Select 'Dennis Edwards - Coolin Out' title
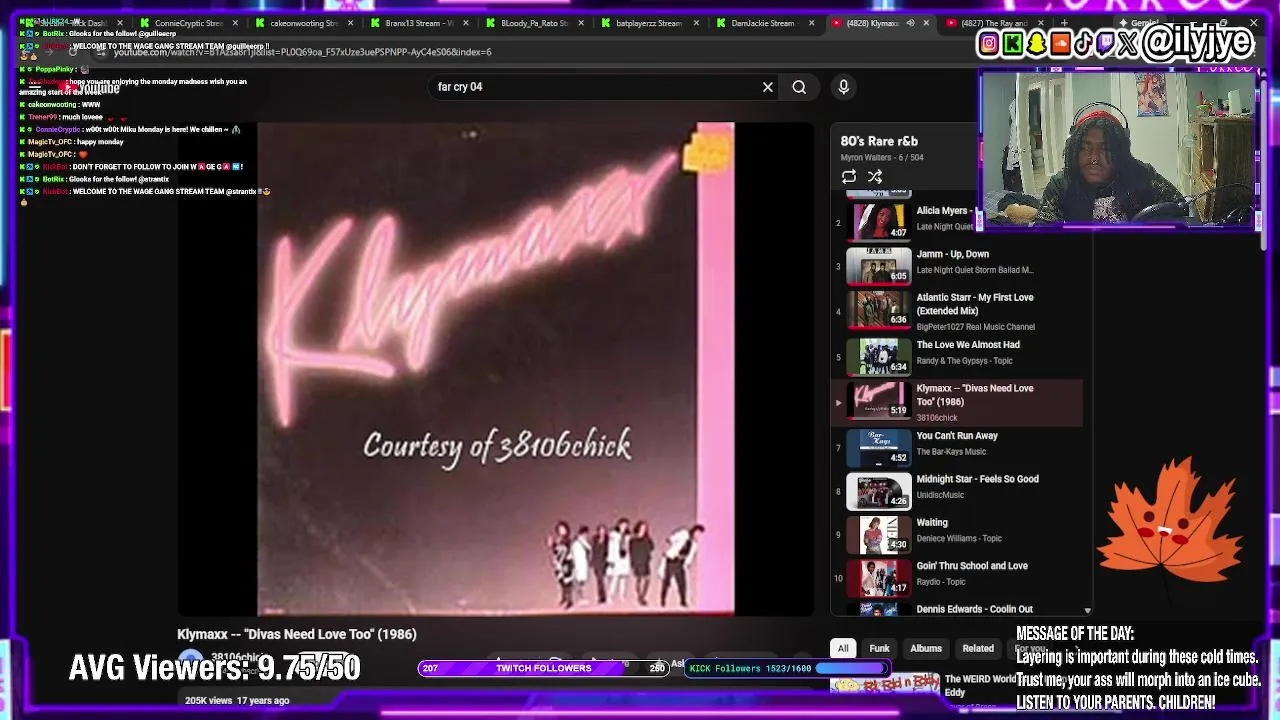This screenshot has height=720, width=1280. pos(975,609)
